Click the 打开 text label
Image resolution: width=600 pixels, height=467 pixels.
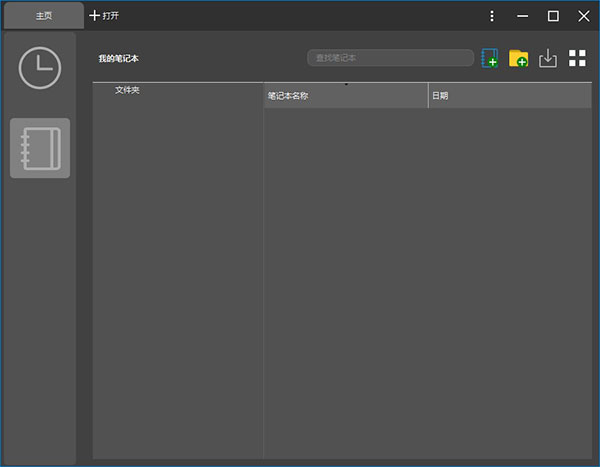(110, 16)
